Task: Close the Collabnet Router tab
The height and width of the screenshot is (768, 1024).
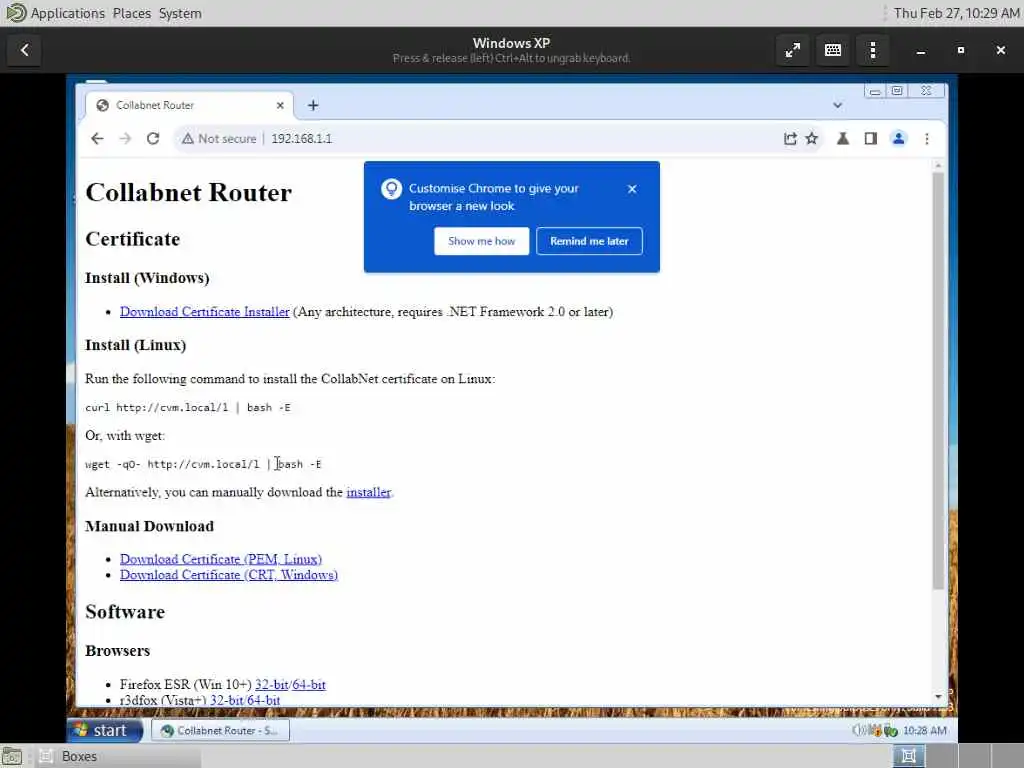Action: point(280,105)
